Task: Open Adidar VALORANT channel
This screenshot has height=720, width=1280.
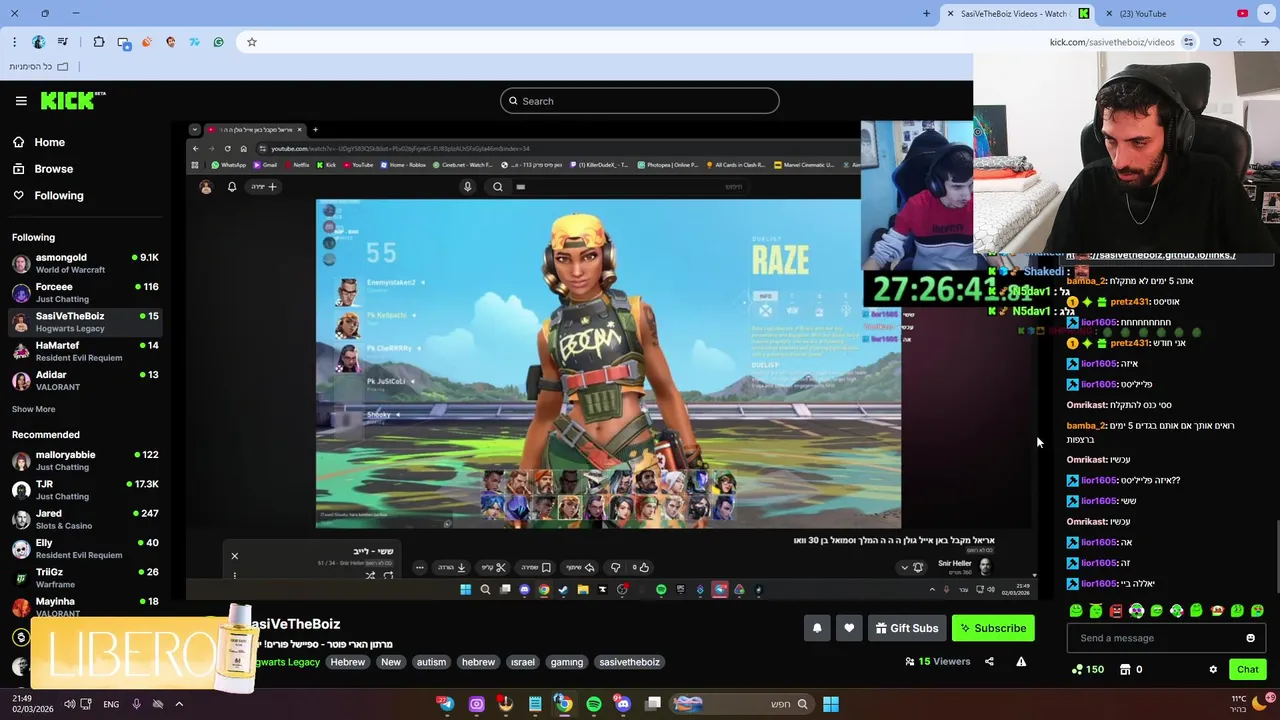Action: click(85, 380)
